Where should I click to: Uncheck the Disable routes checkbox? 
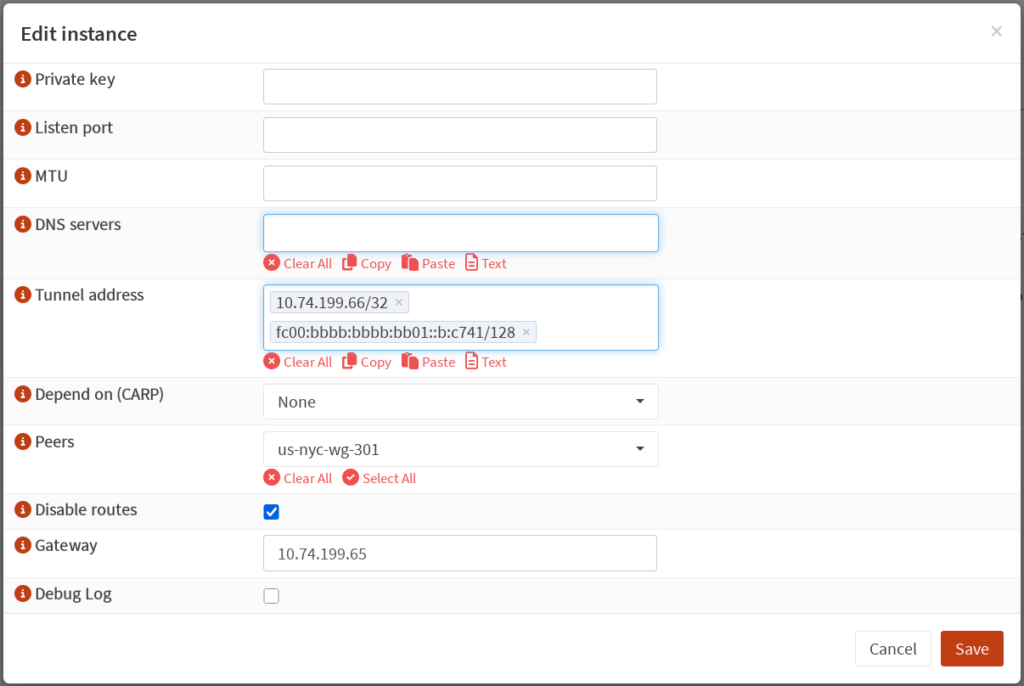point(271,512)
